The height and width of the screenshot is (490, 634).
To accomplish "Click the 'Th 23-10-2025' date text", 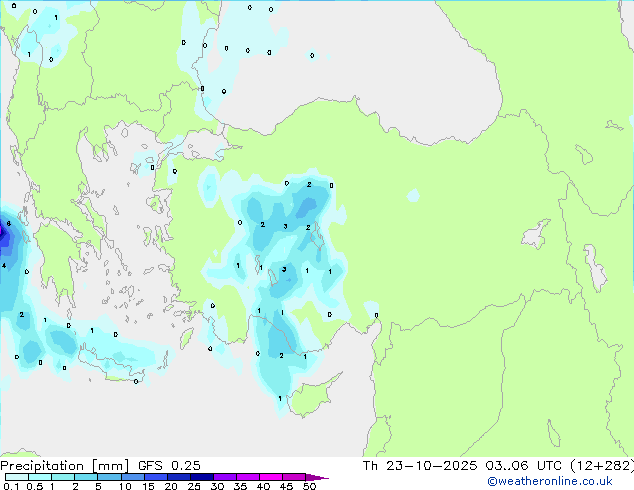I will 420,466.
